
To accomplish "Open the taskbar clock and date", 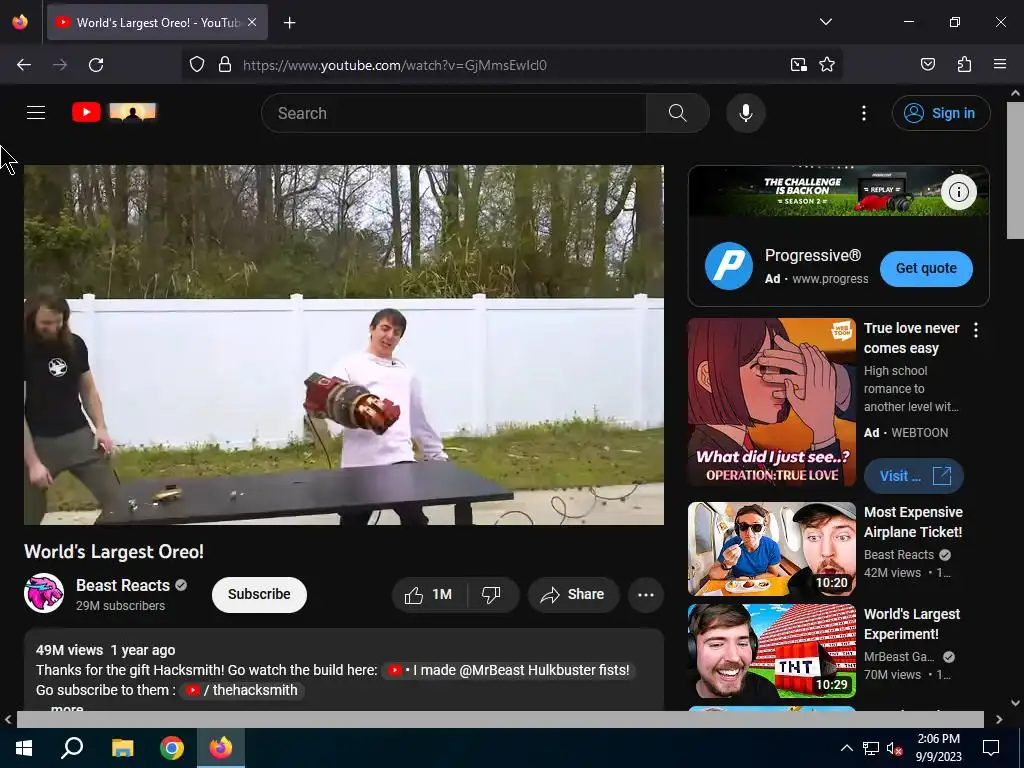I will (x=938, y=748).
